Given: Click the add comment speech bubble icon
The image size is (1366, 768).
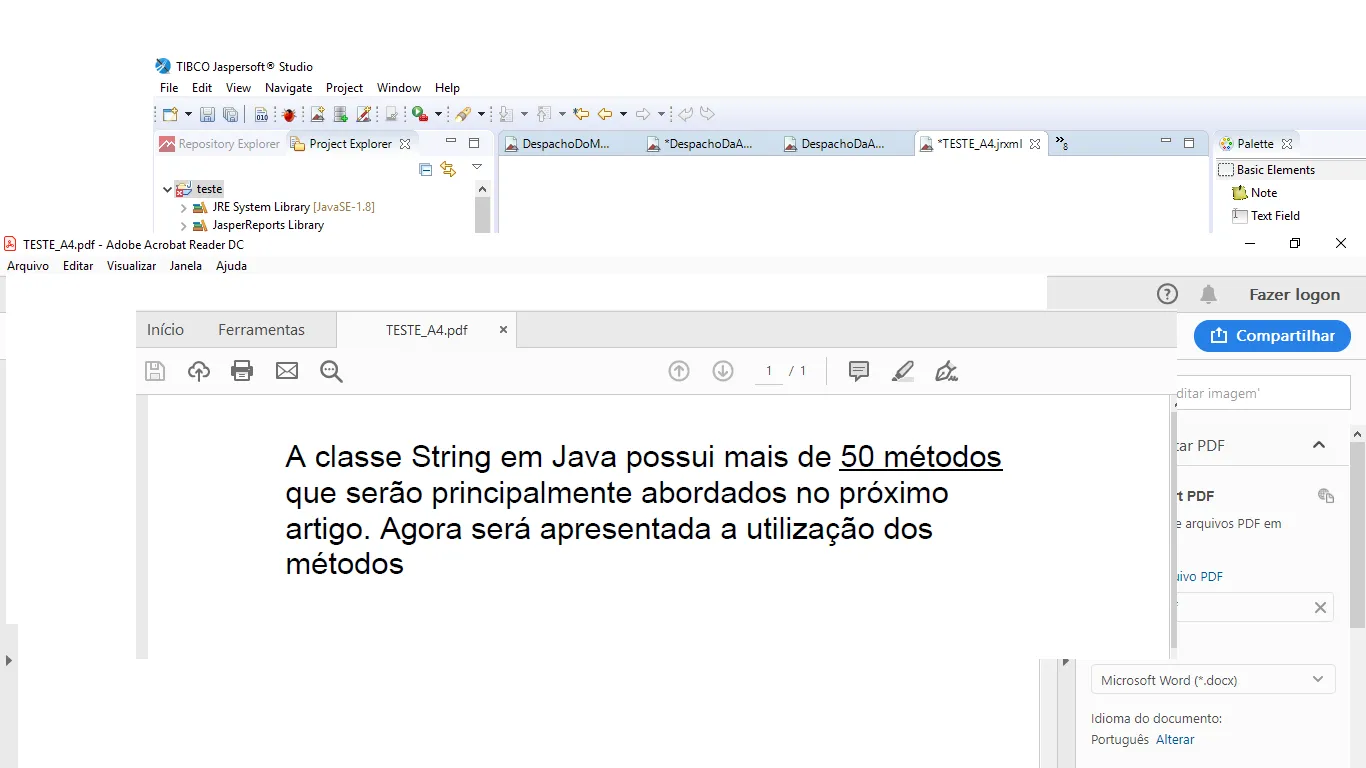Looking at the screenshot, I should click(858, 371).
